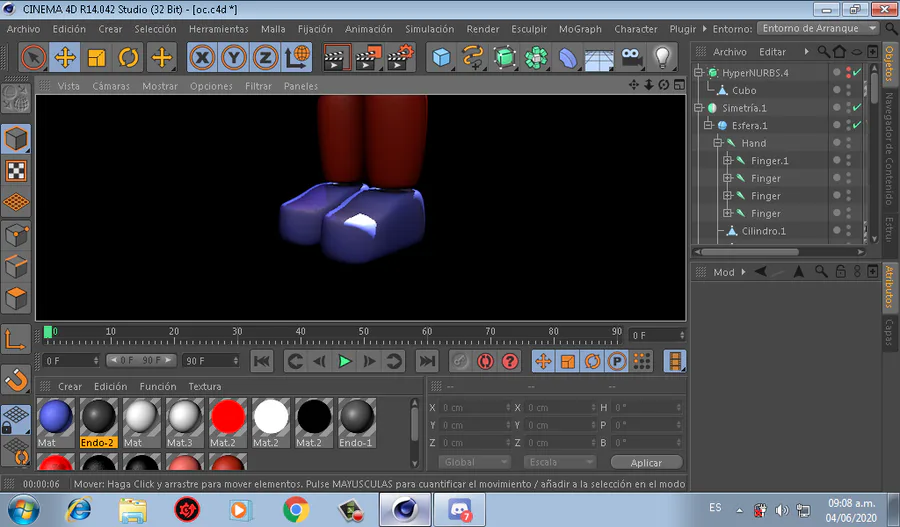Go to start of animation

(262, 361)
